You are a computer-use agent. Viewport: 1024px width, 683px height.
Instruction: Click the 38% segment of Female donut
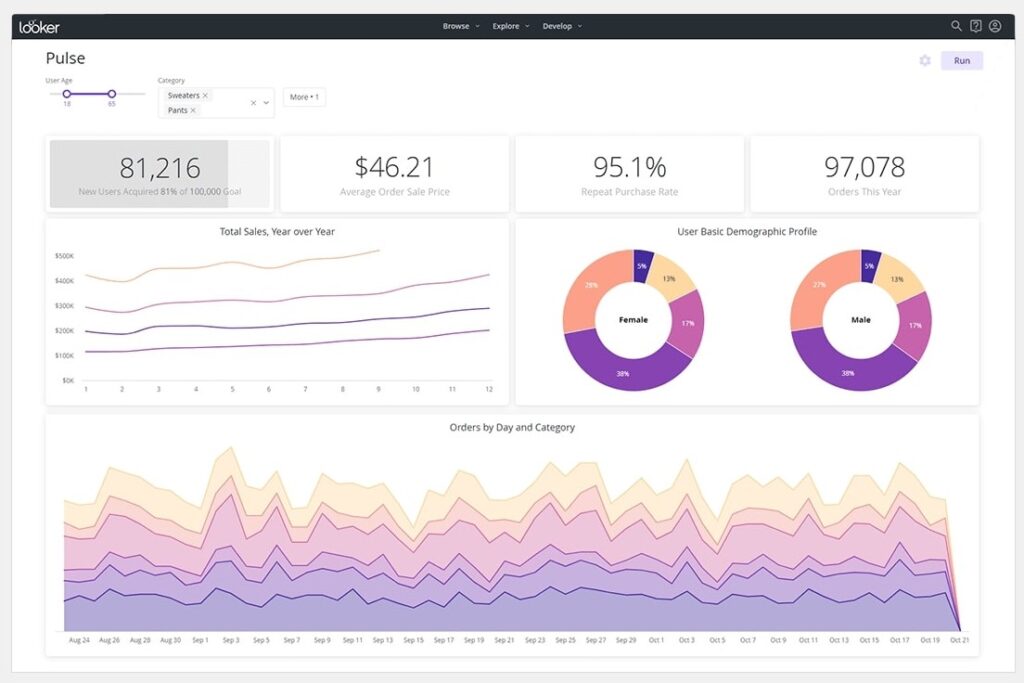pos(620,370)
